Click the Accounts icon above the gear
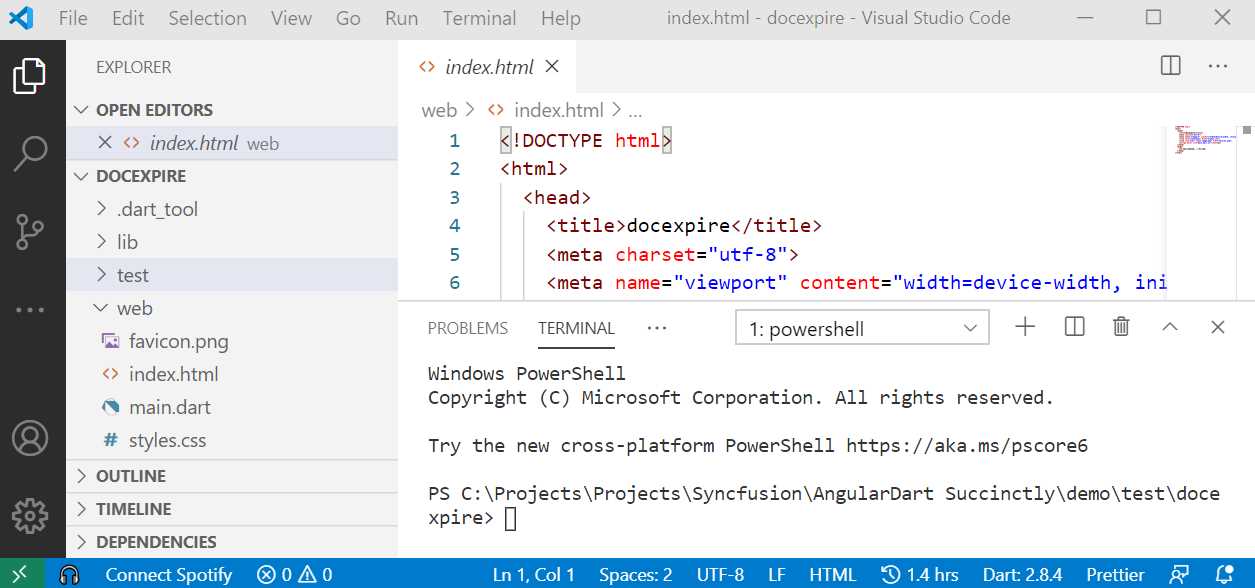The height and width of the screenshot is (588, 1255). pos(32,438)
